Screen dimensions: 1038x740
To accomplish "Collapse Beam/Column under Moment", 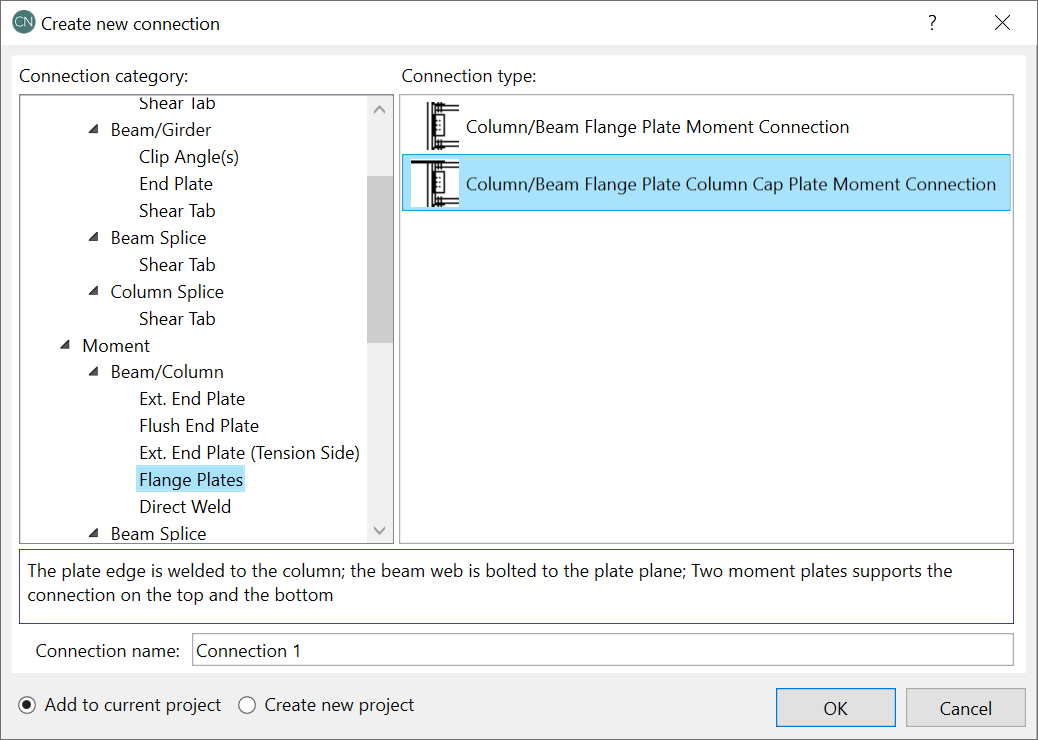I will coord(93,373).
